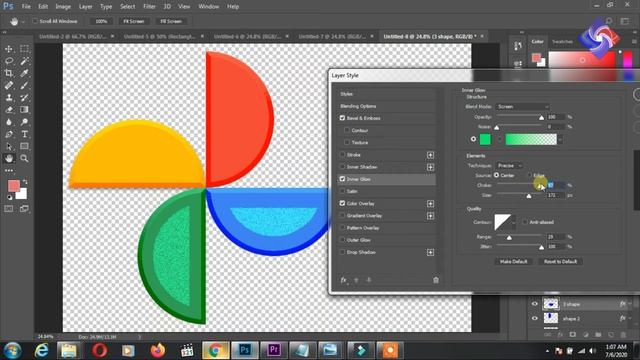This screenshot has height=360, width=640.
Task: Click the 100% zoom button
Action: click(x=101, y=21)
